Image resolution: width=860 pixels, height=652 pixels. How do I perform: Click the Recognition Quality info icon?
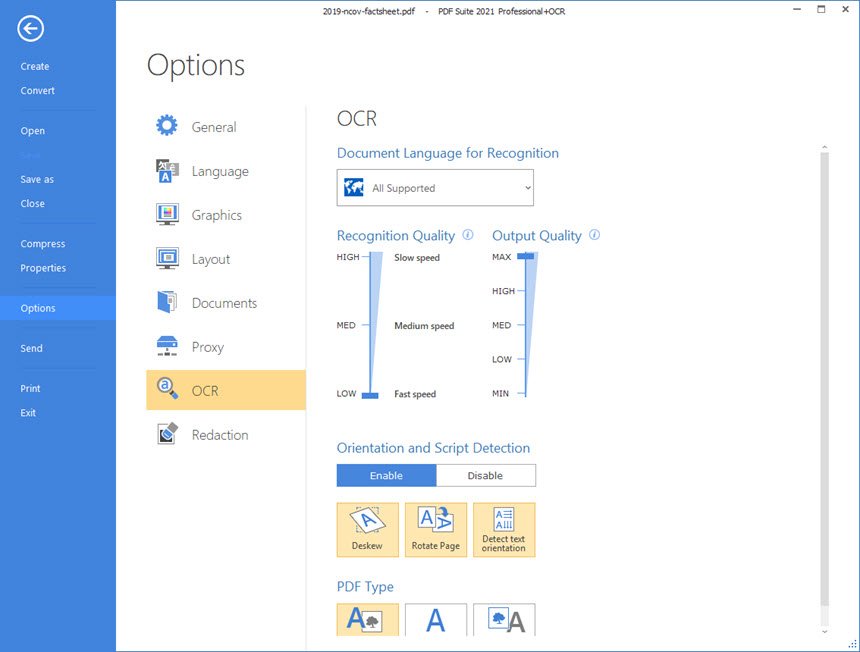click(x=468, y=235)
